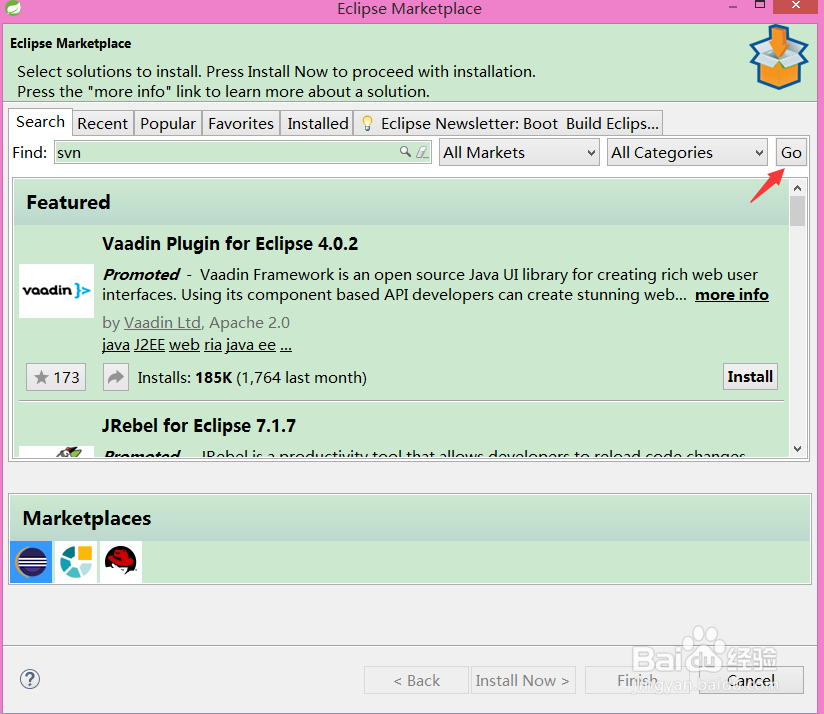Click the Cancel button

coord(751,680)
